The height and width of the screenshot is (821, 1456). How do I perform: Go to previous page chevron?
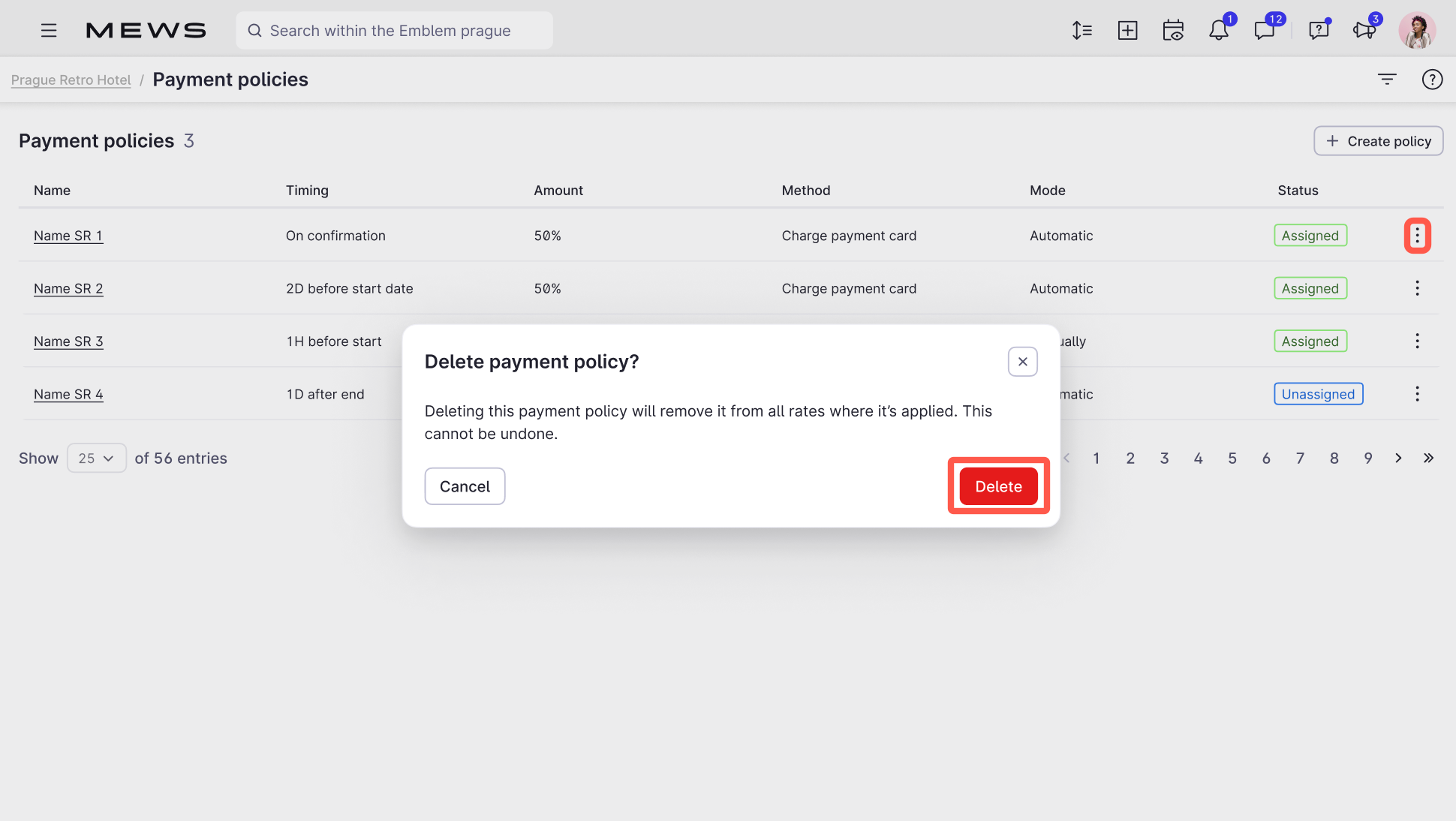[1066, 458]
